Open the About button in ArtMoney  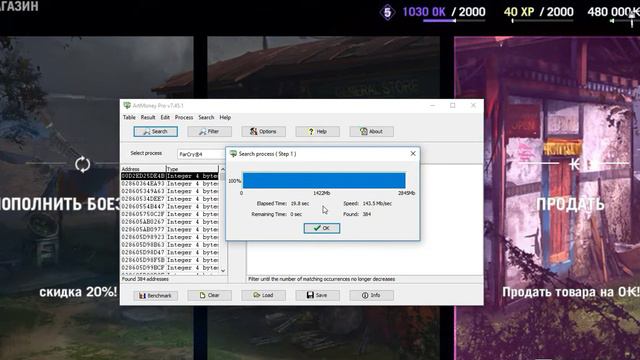coord(371,131)
